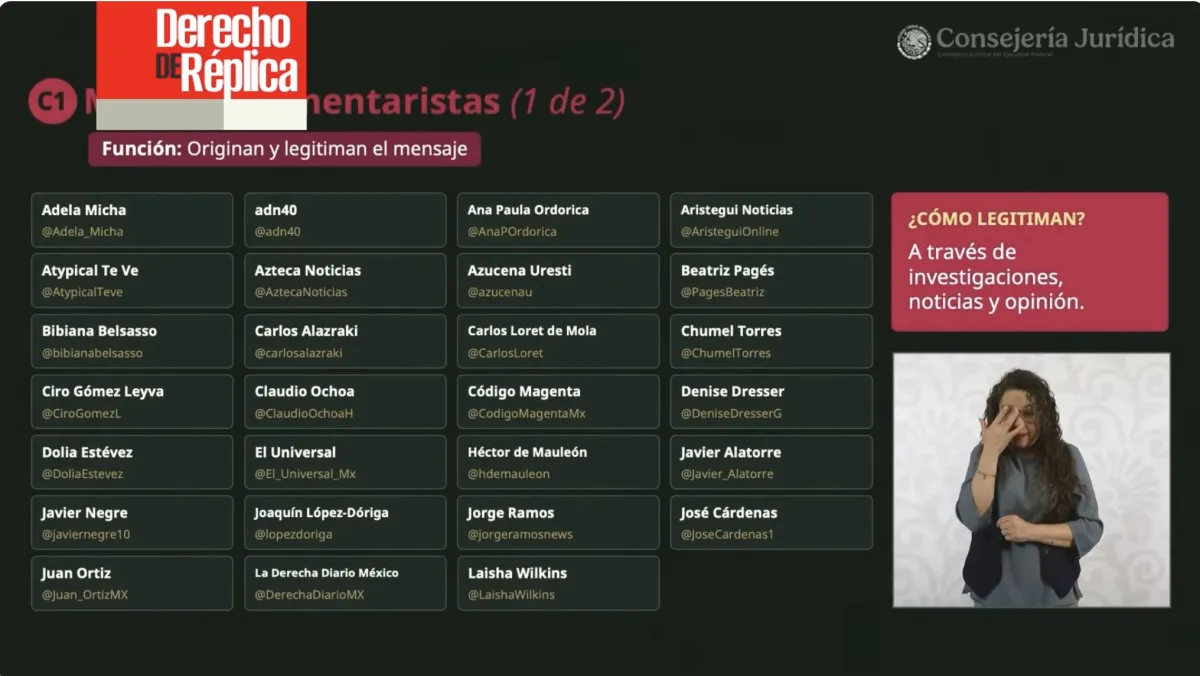Select the Laisha Wilkins card
Image resolution: width=1200 pixels, height=676 pixels.
click(x=558, y=583)
